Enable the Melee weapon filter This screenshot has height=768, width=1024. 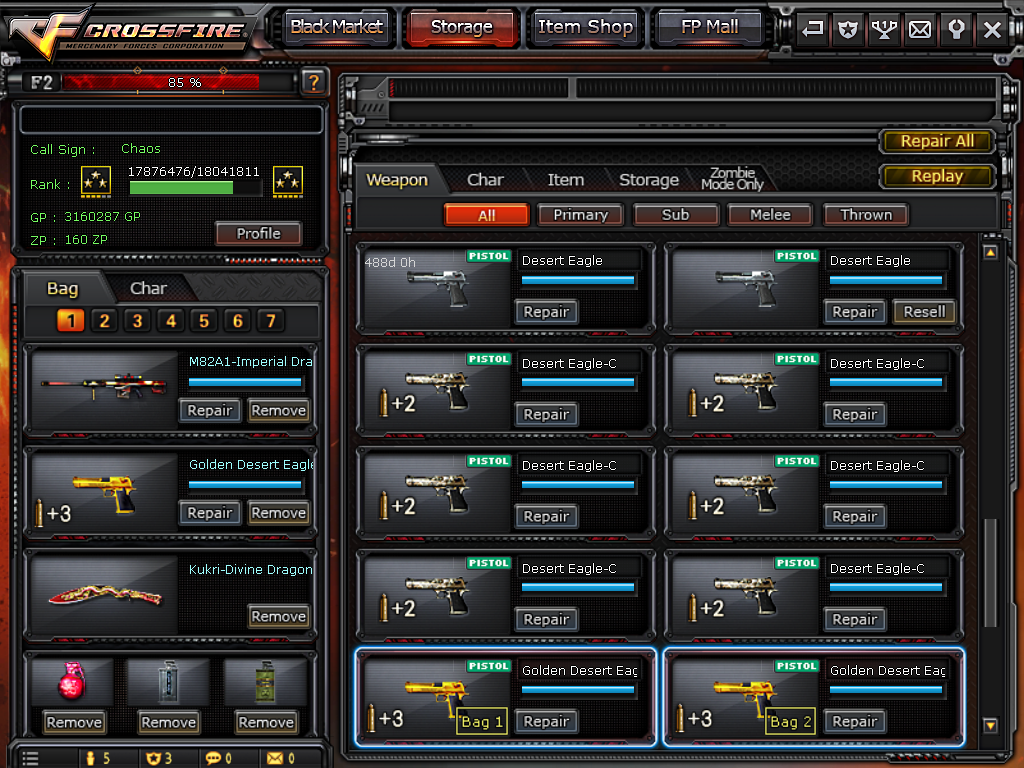pyautogui.click(x=769, y=214)
